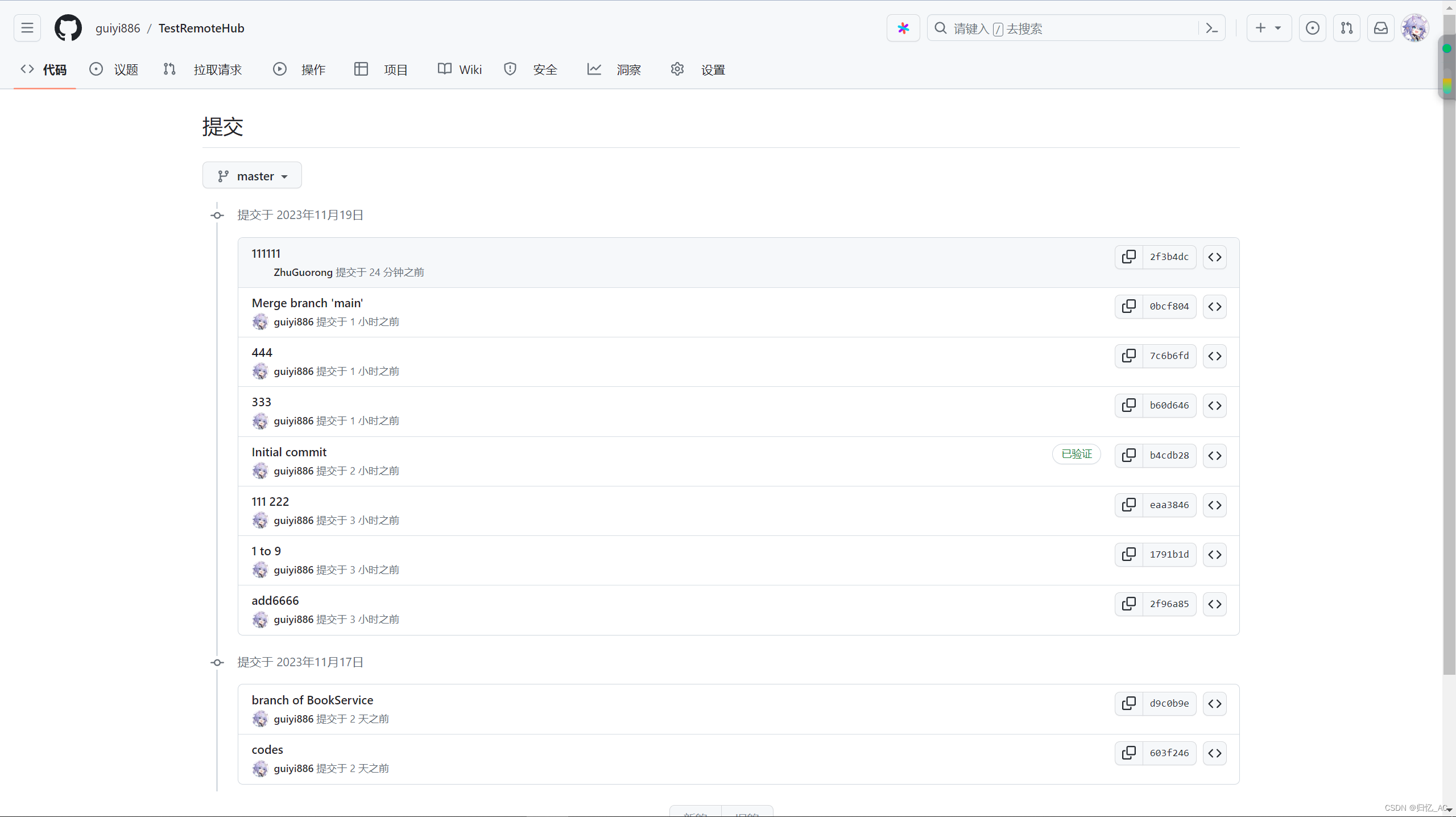This screenshot has height=817, width=1456.
Task: Open the GitHub homepage logo
Action: tap(68, 28)
